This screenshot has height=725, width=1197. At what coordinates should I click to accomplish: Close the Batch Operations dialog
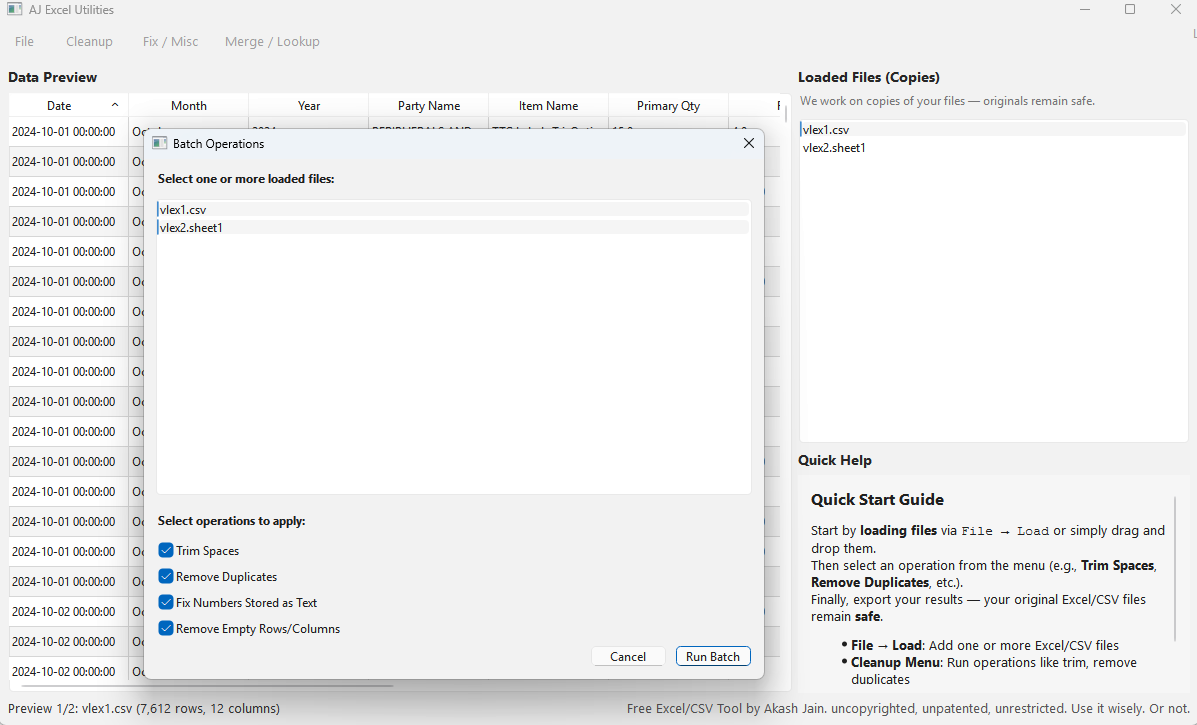[x=748, y=143]
